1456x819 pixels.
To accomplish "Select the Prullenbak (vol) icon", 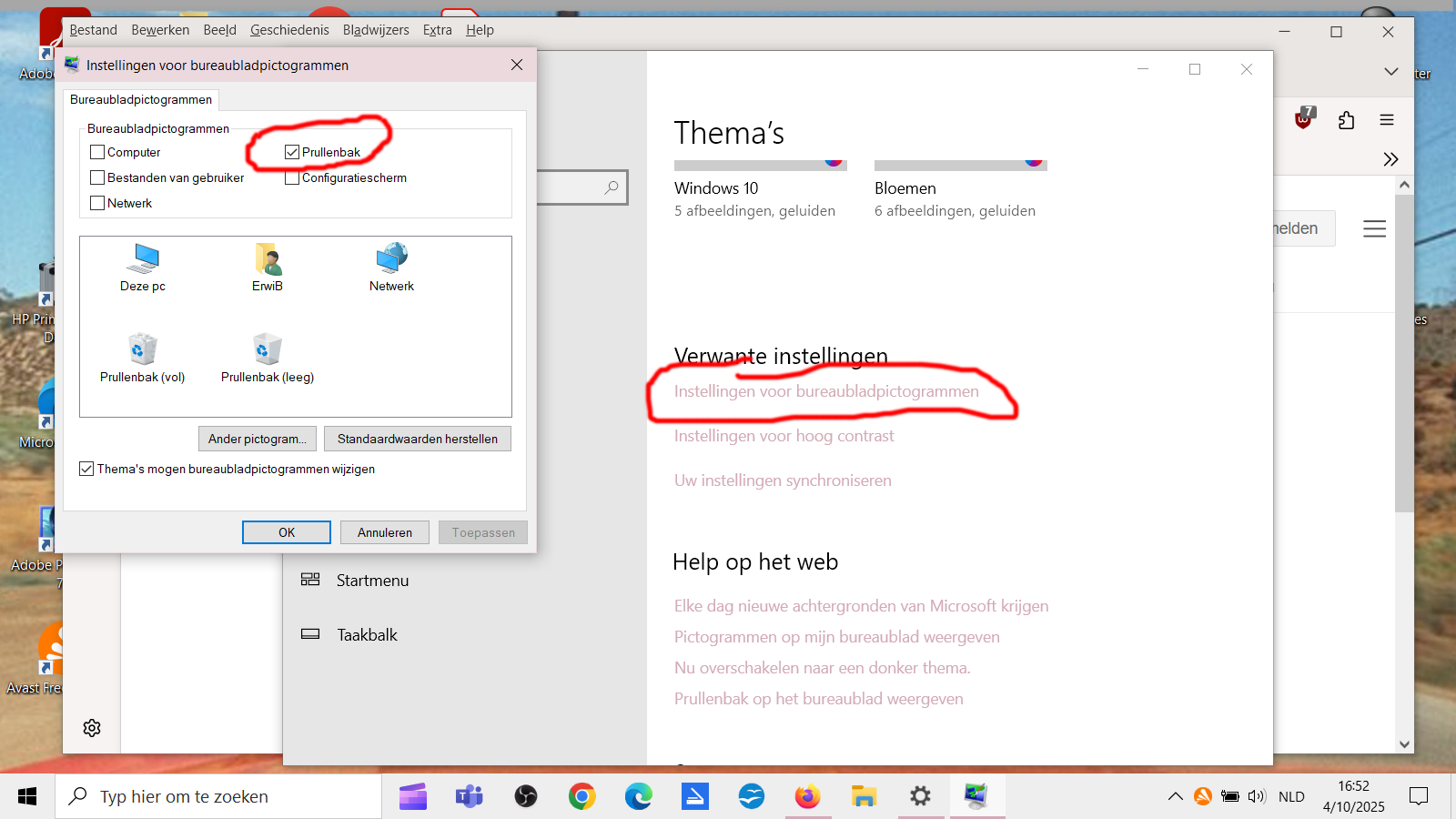I will click(143, 359).
